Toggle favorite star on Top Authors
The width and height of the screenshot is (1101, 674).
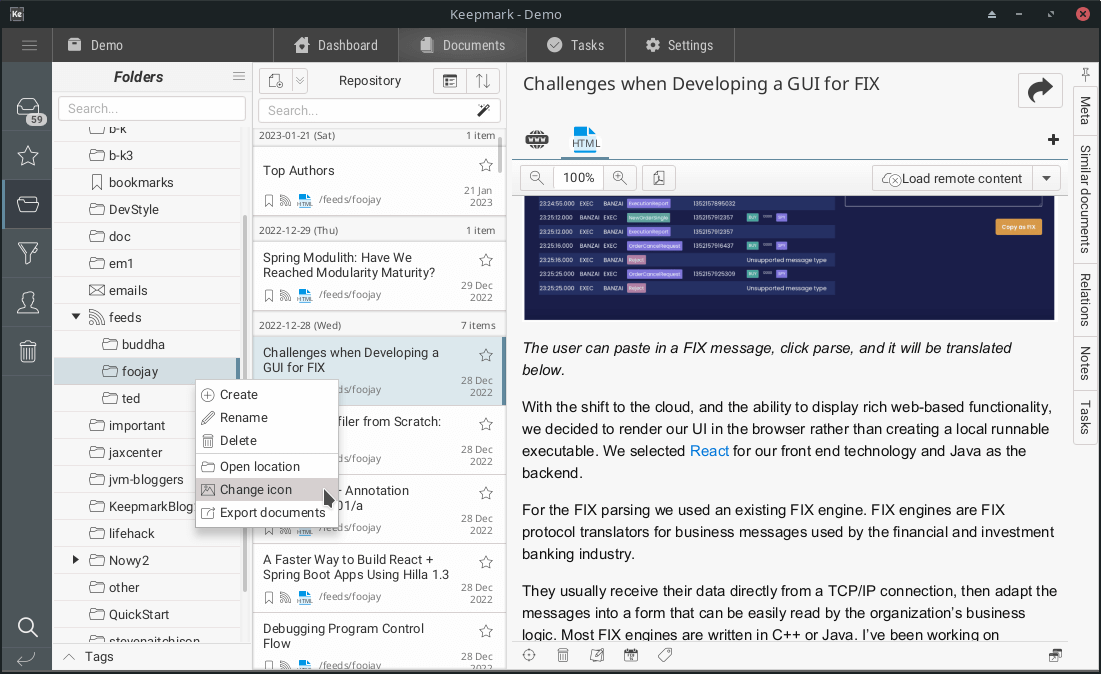(x=486, y=165)
